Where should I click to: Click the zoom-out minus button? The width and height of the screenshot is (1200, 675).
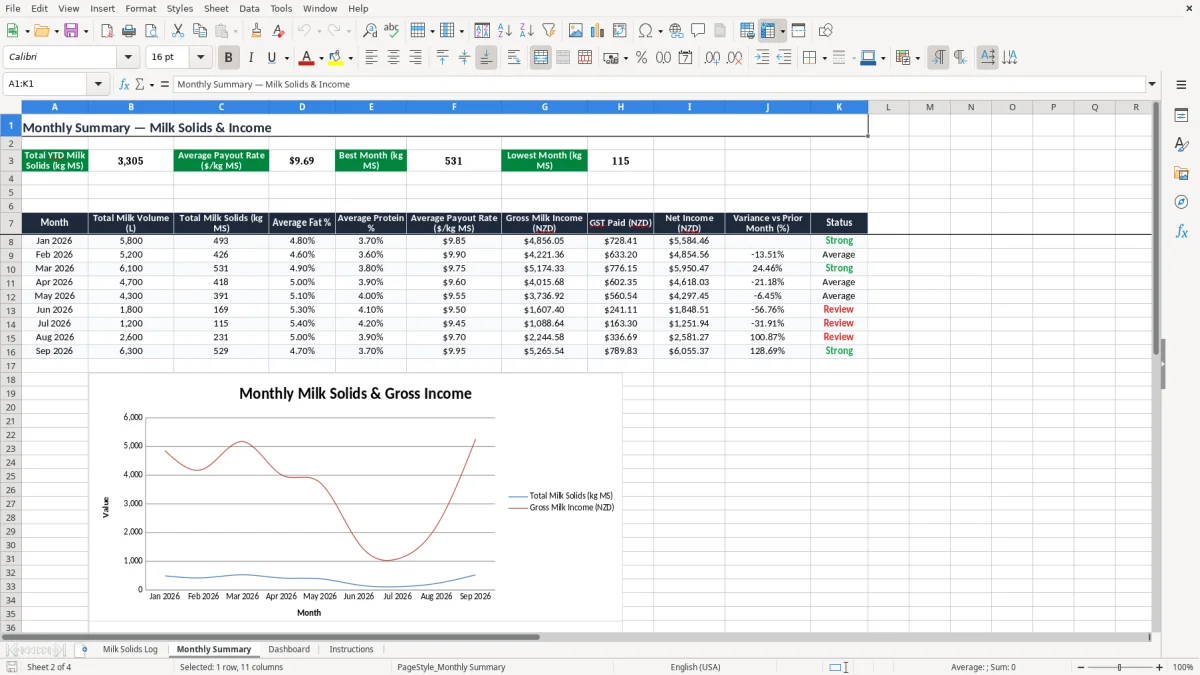[1079, 667]
